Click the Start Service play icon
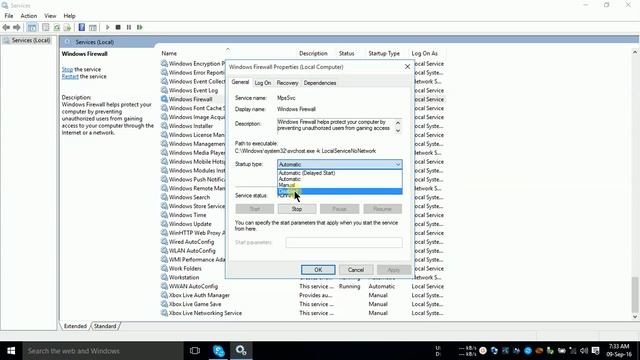Viewport: 640px width, 360px height. click(x=107, y=27)
